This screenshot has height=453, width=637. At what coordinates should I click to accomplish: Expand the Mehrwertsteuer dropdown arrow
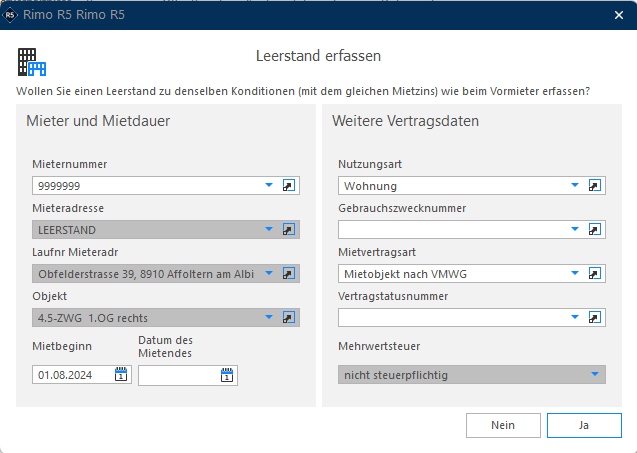tap(595, 374)
